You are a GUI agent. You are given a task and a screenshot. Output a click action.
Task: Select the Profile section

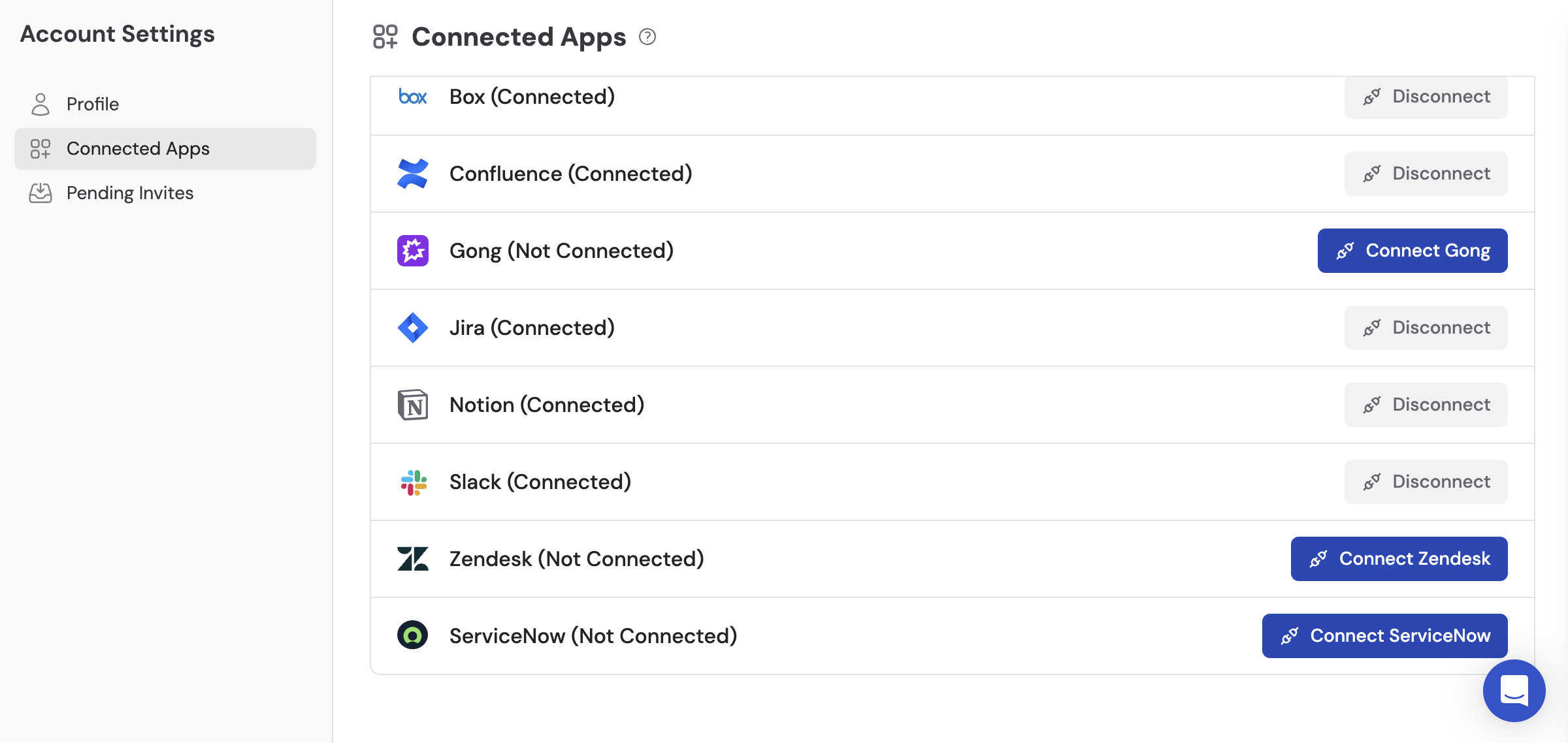click(x=92, y=104)
